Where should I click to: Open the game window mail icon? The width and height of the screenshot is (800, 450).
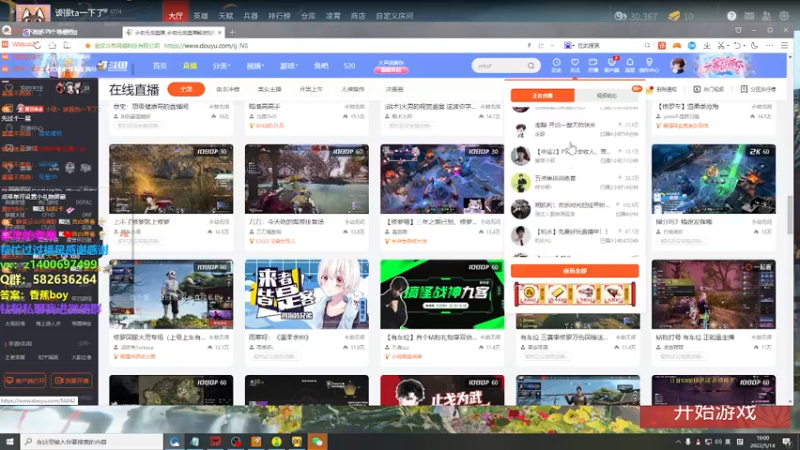tap(749, 16)
